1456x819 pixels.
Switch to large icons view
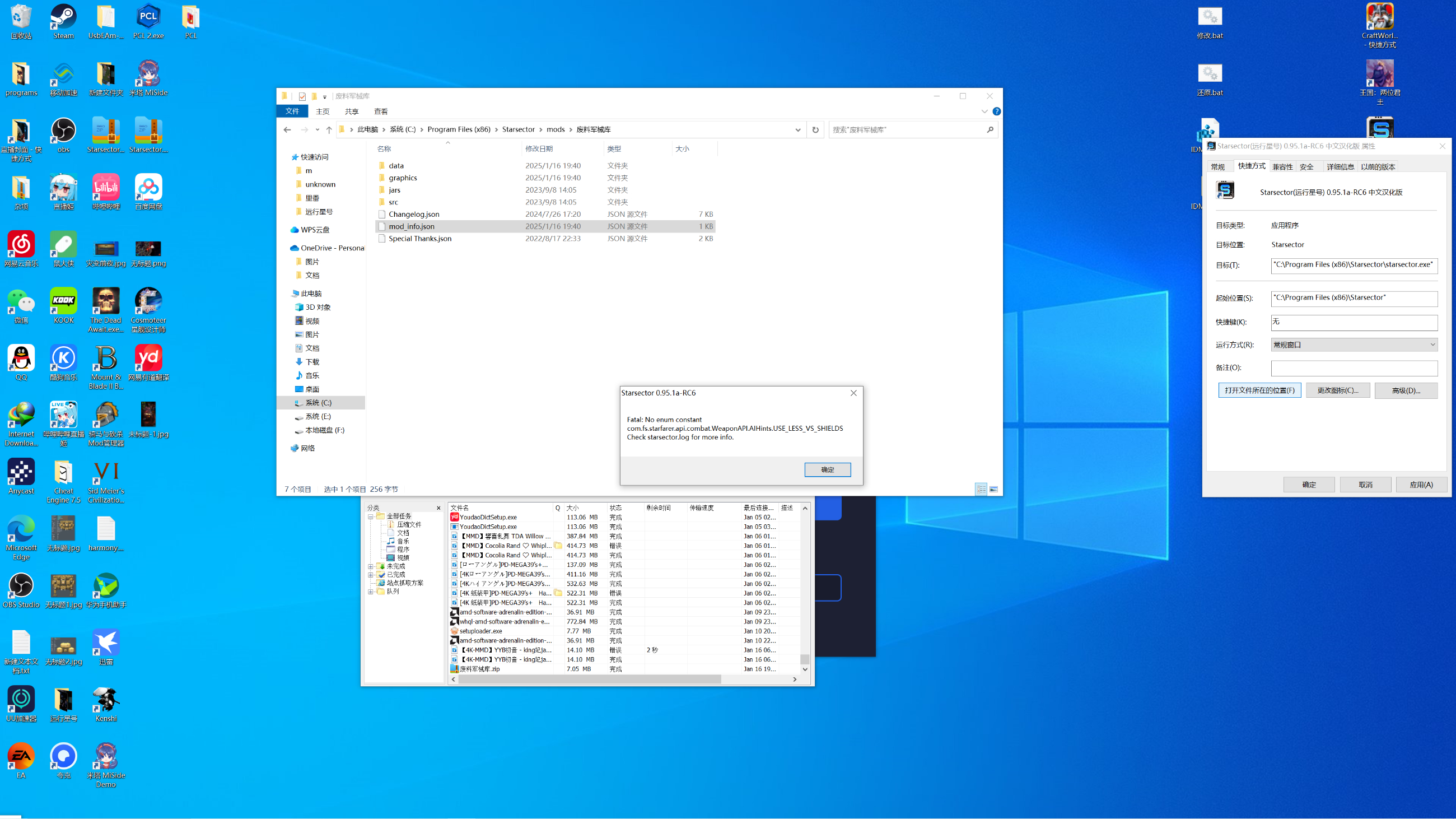[x=993, y=489]
